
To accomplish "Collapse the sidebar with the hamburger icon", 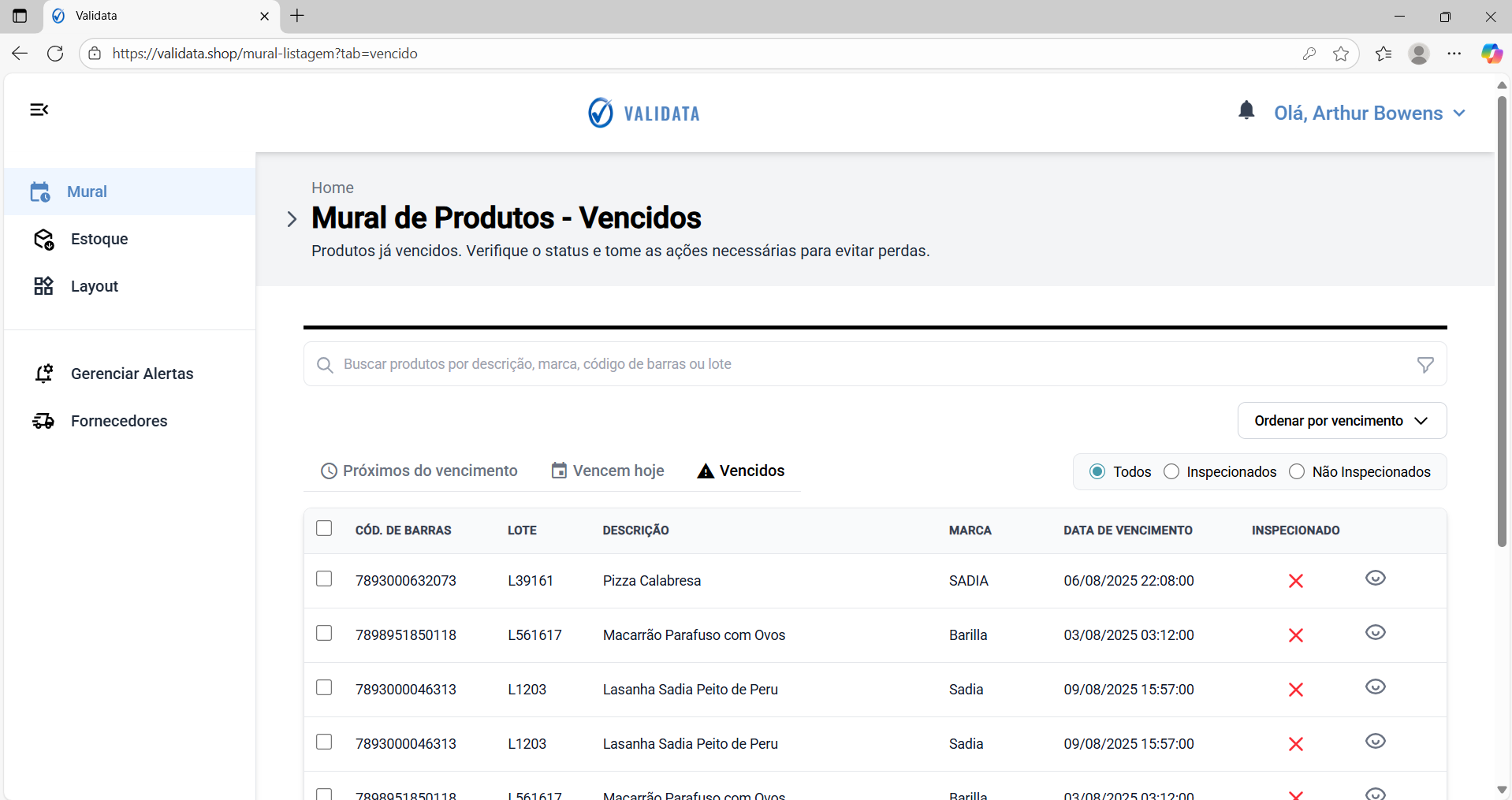I will (x=39, y=110).
